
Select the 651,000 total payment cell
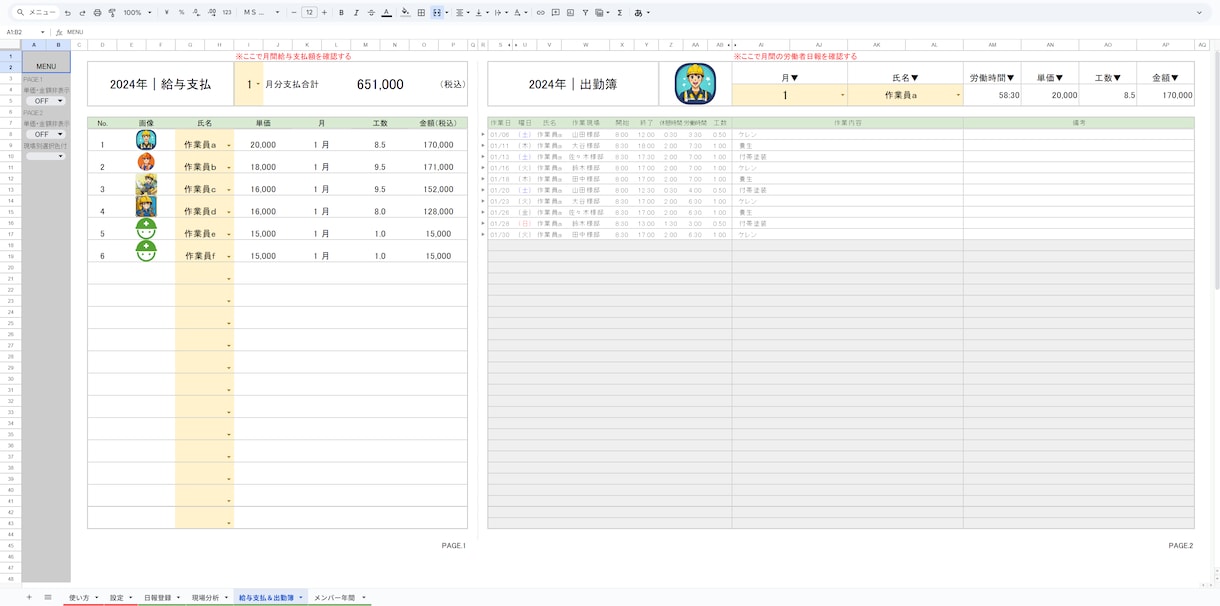(380, 85)
